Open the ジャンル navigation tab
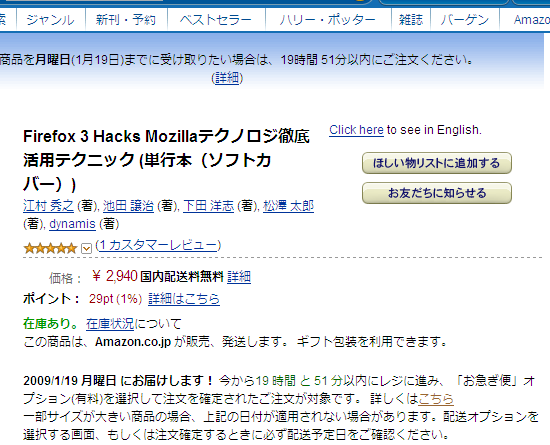This screenshot has width=550, height=445. pos(51,20)
